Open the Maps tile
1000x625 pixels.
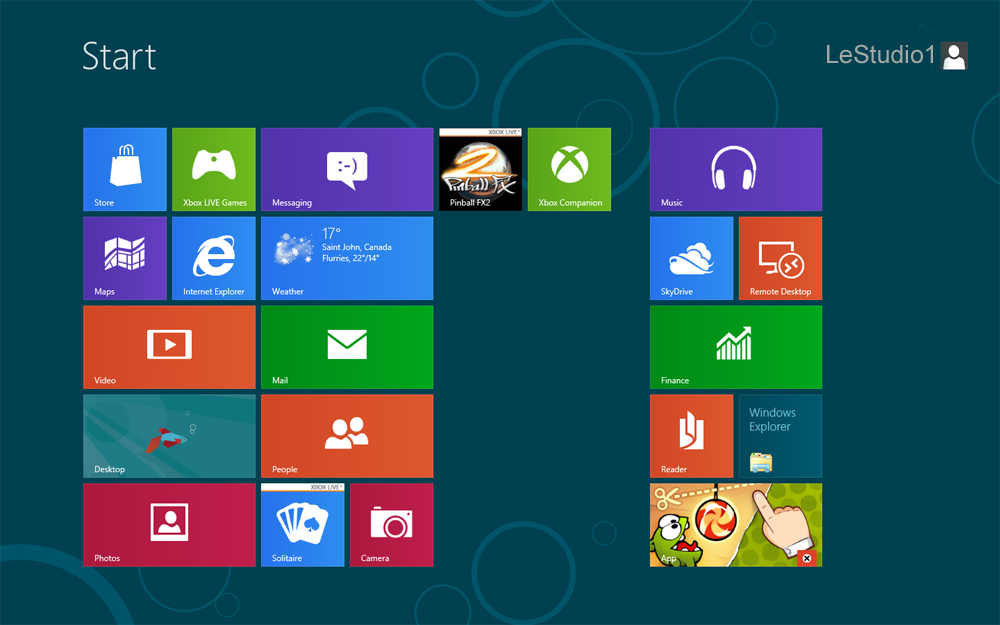coord(124,258)
